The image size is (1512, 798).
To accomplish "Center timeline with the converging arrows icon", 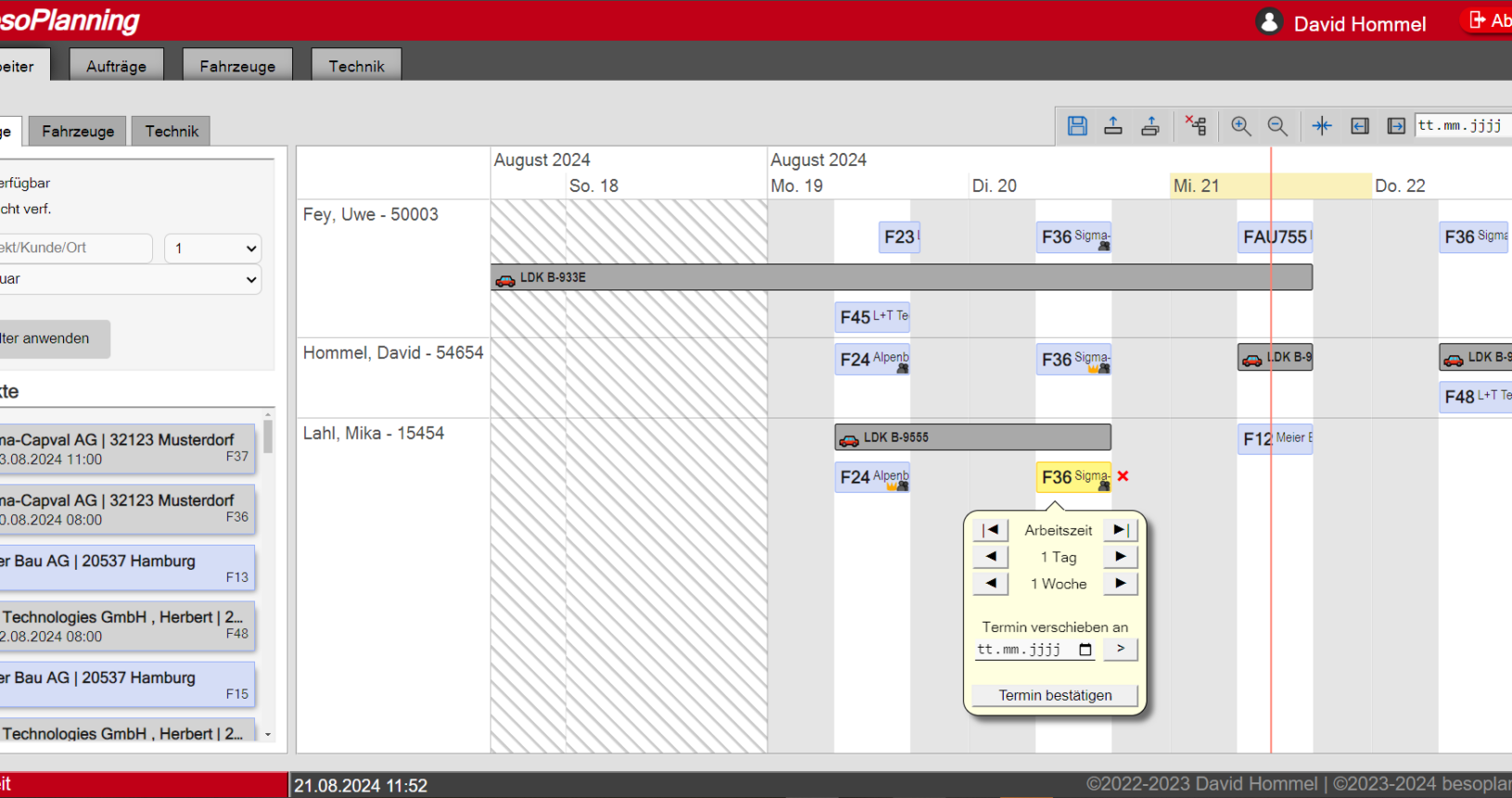I will [x=1322, y=126].
